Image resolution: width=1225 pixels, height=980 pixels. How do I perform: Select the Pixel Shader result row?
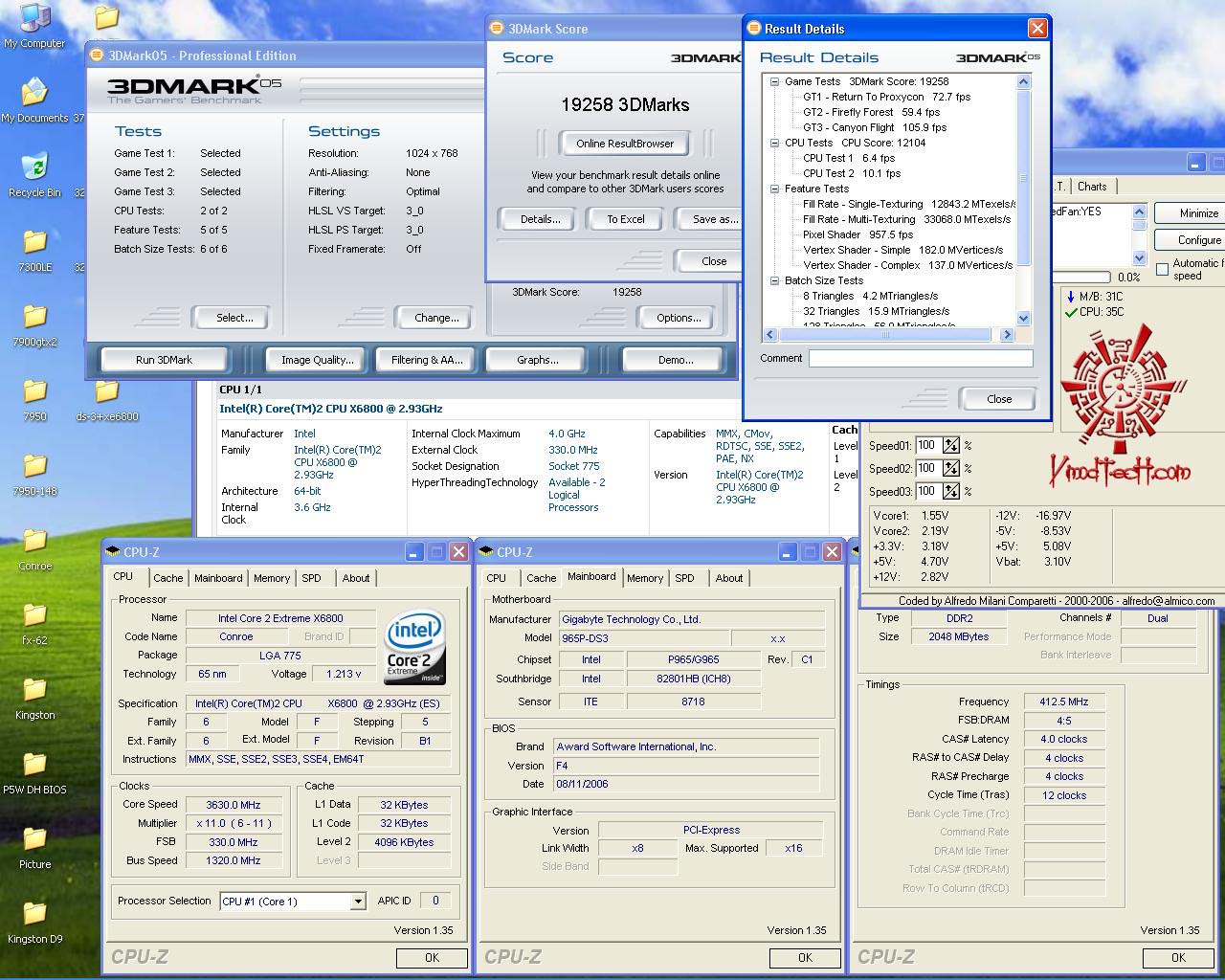tap(857, 234)
